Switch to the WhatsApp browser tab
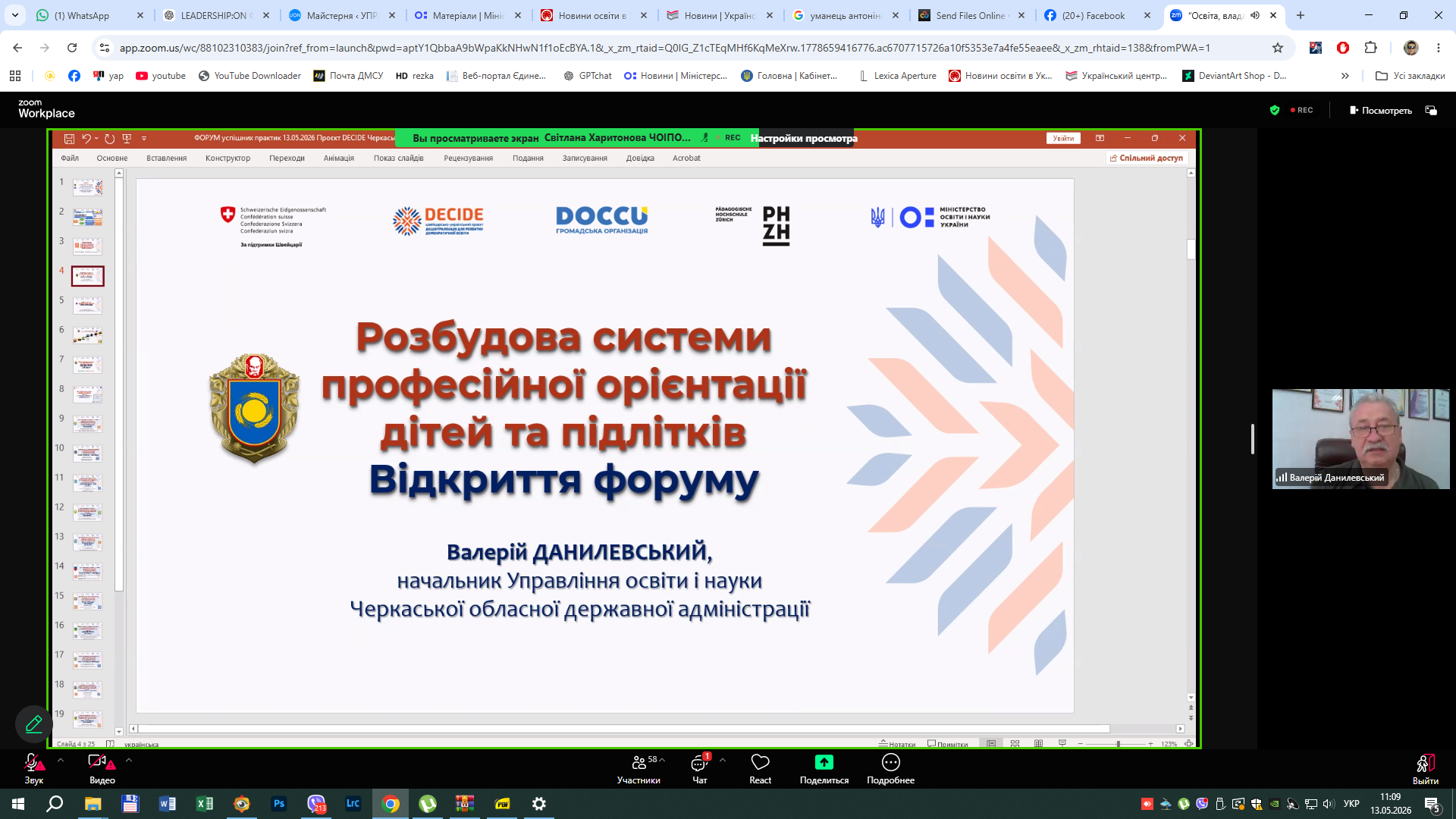Image resolution: width=1456 pixels, height=819 pixels. pyautogui.click(x=89, y=15)
